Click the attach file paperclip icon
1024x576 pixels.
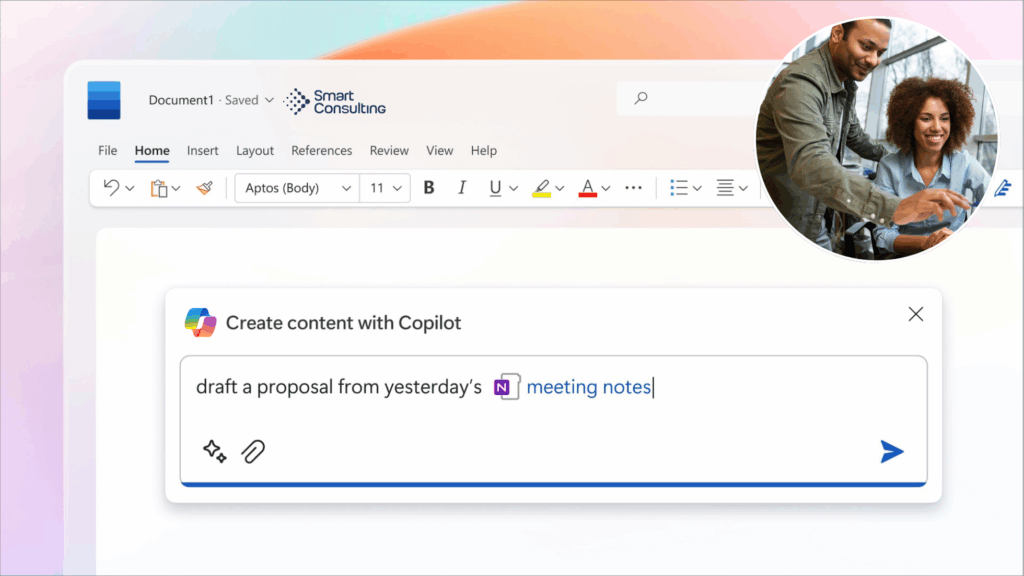point(253,451)
